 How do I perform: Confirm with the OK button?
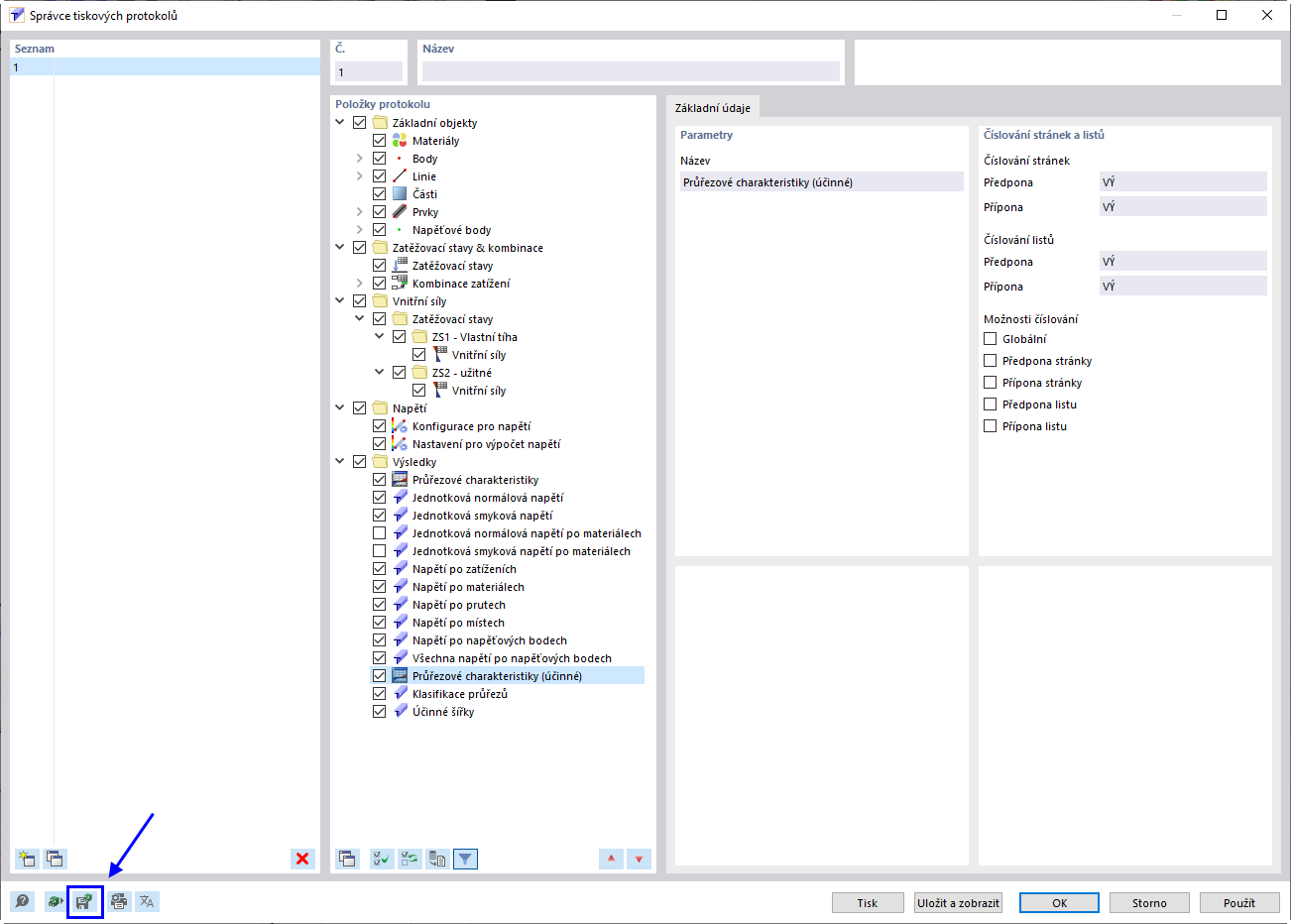pos(1060,903)
